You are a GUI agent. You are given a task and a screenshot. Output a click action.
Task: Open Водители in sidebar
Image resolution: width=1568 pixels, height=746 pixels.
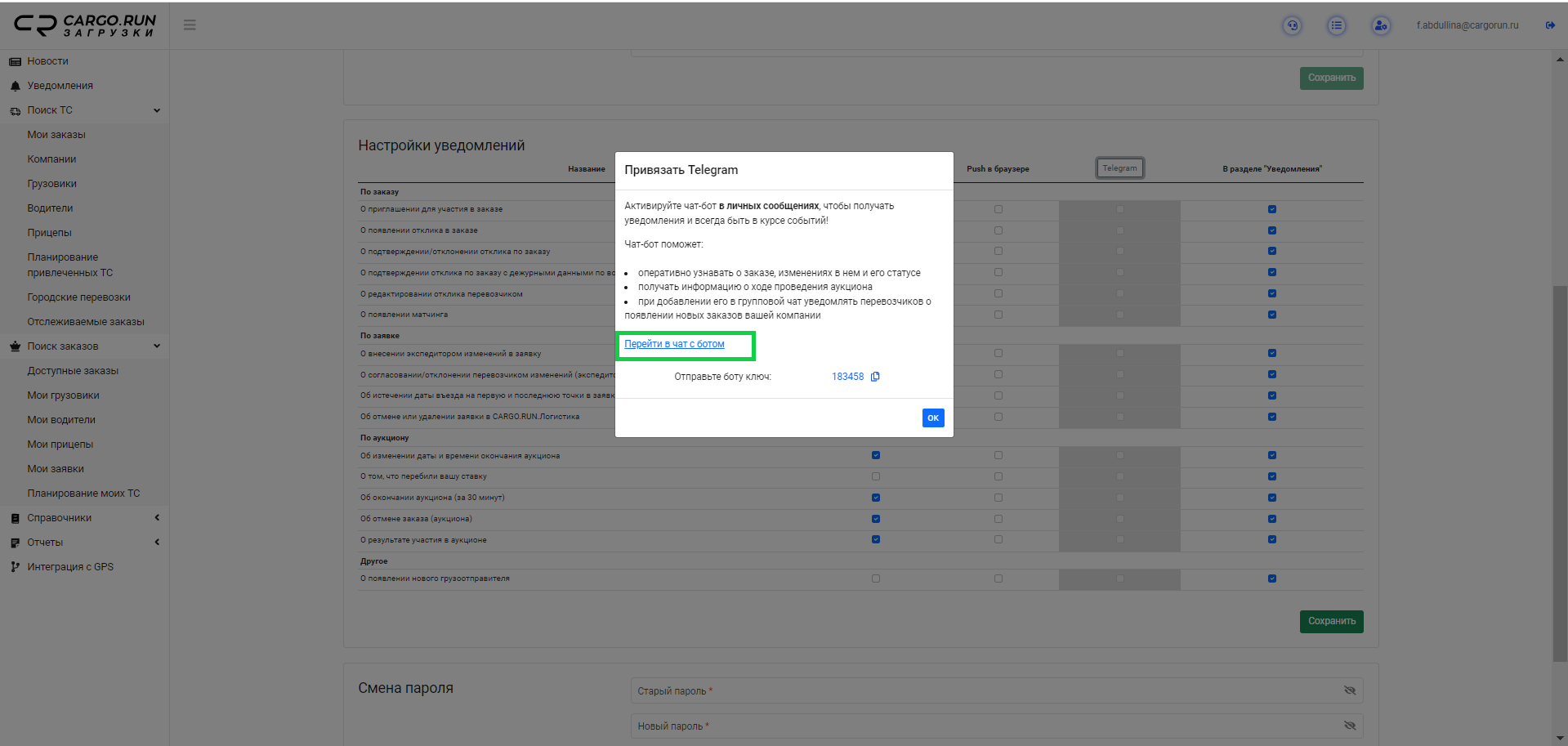pyautogui.click(x=50, y=208)
